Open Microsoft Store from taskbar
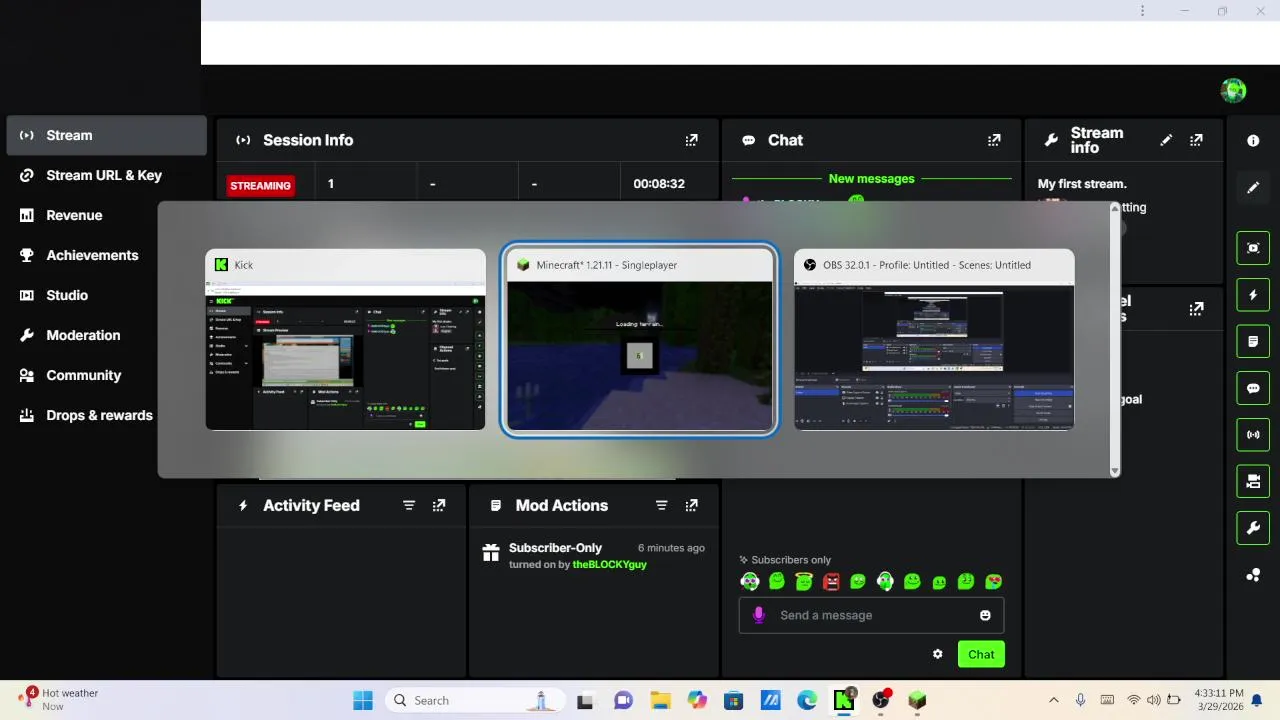 pyautogui.click(x=733, y=700)
